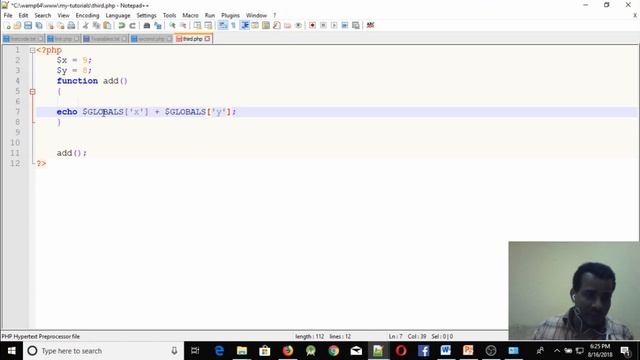Open Microsoft Word from the taskbar
The height and width of the screenshot is (360, 640).
[445, 351]
